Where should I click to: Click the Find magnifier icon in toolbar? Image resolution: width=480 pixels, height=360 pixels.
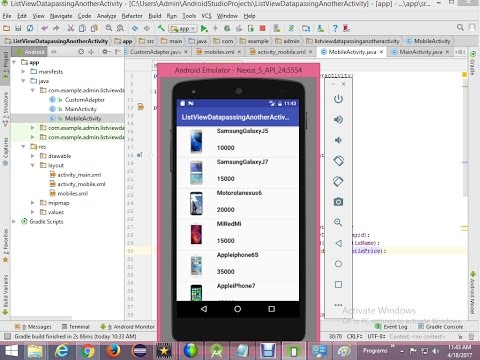point(109,28)
